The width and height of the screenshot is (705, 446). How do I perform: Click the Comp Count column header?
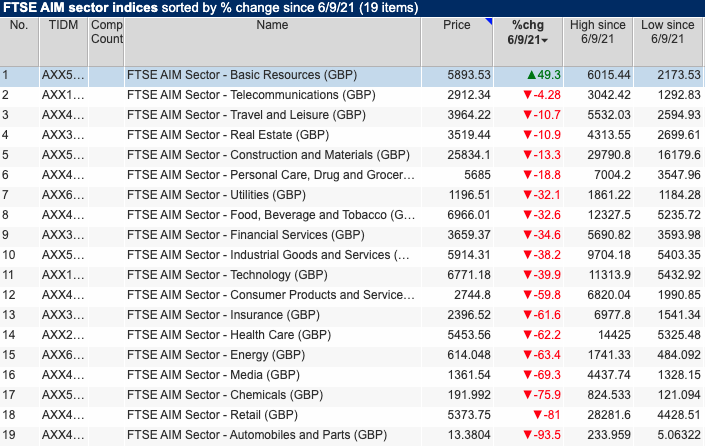click(107, 31)
